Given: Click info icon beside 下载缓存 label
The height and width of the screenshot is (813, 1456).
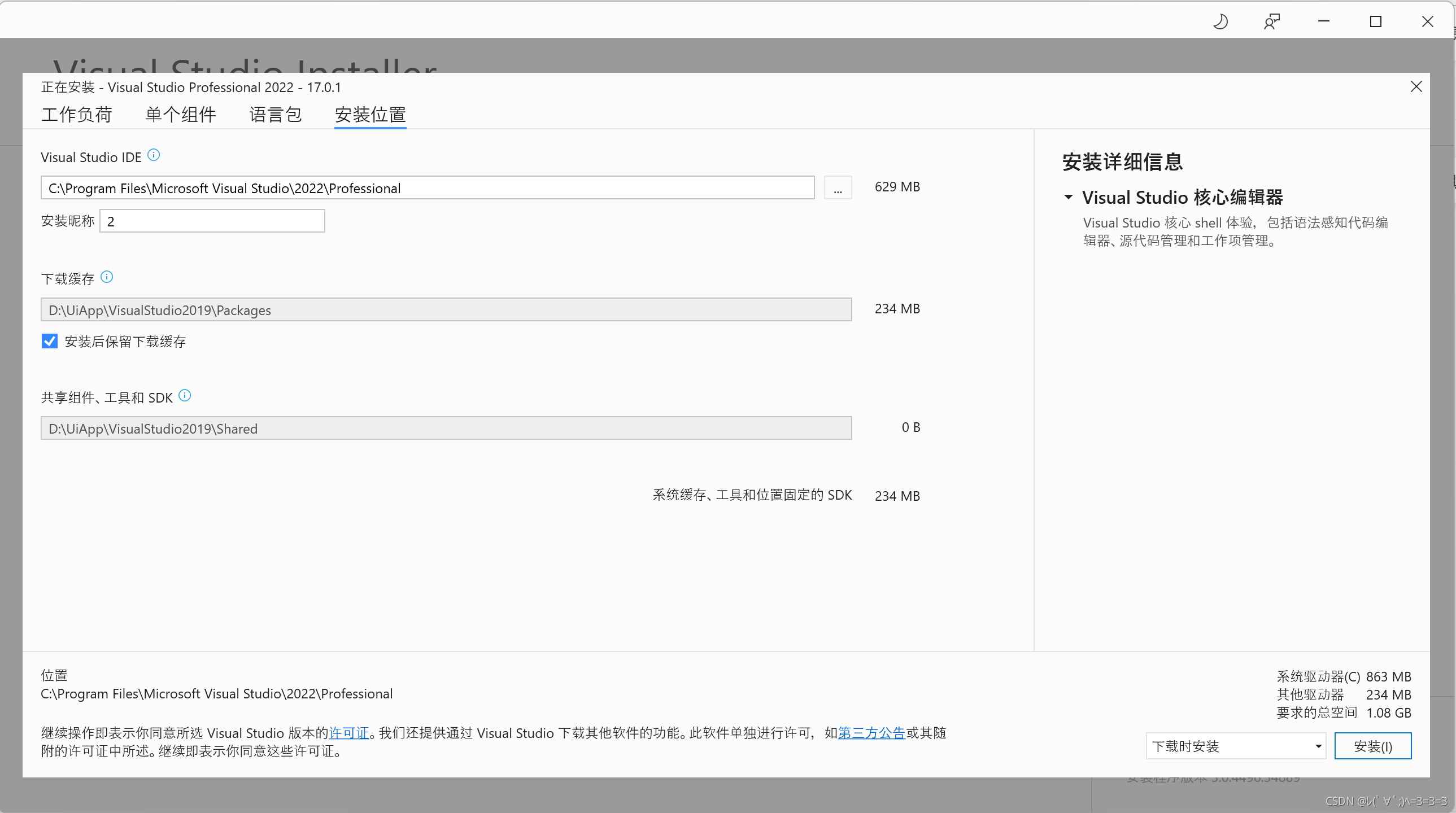Looking at the screenshot, I should (107, 277).
